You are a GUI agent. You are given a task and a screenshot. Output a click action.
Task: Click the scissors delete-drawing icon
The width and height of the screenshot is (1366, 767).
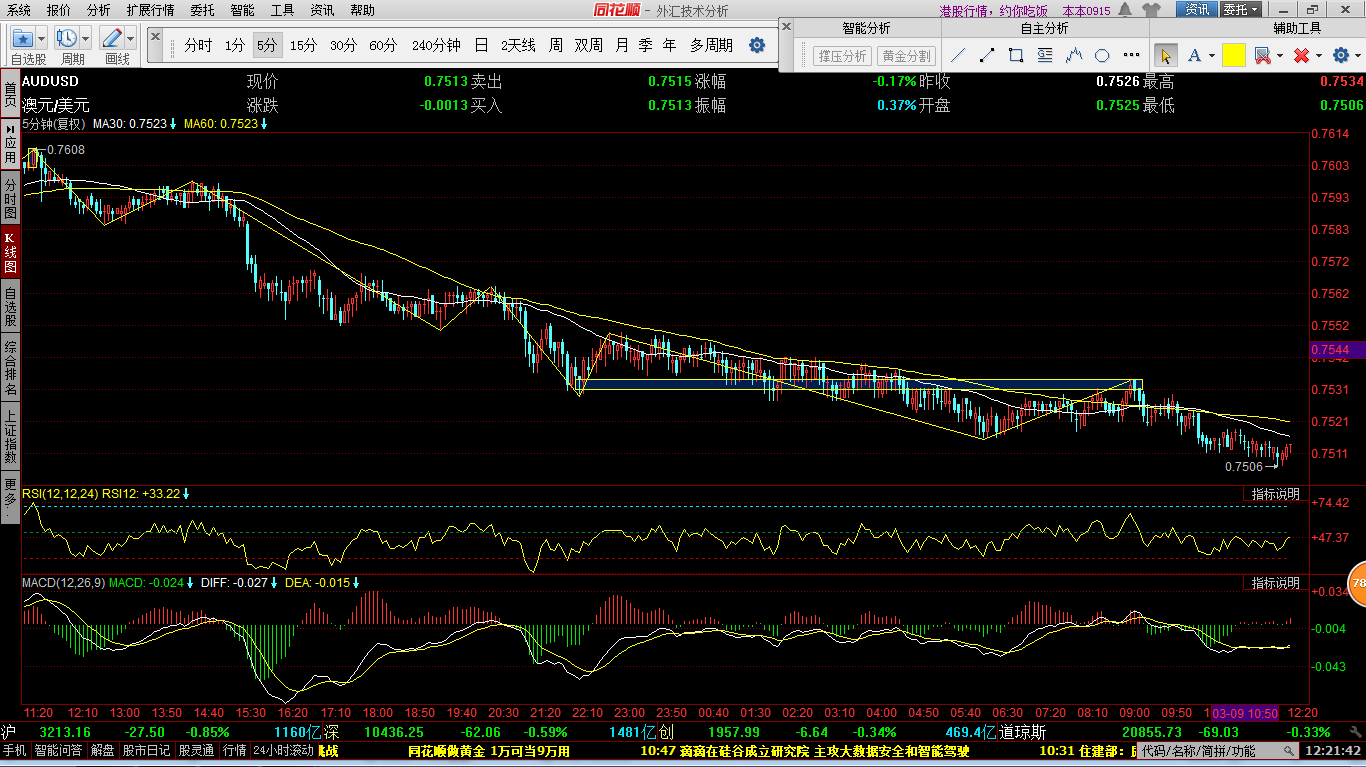click(1262, 55)
